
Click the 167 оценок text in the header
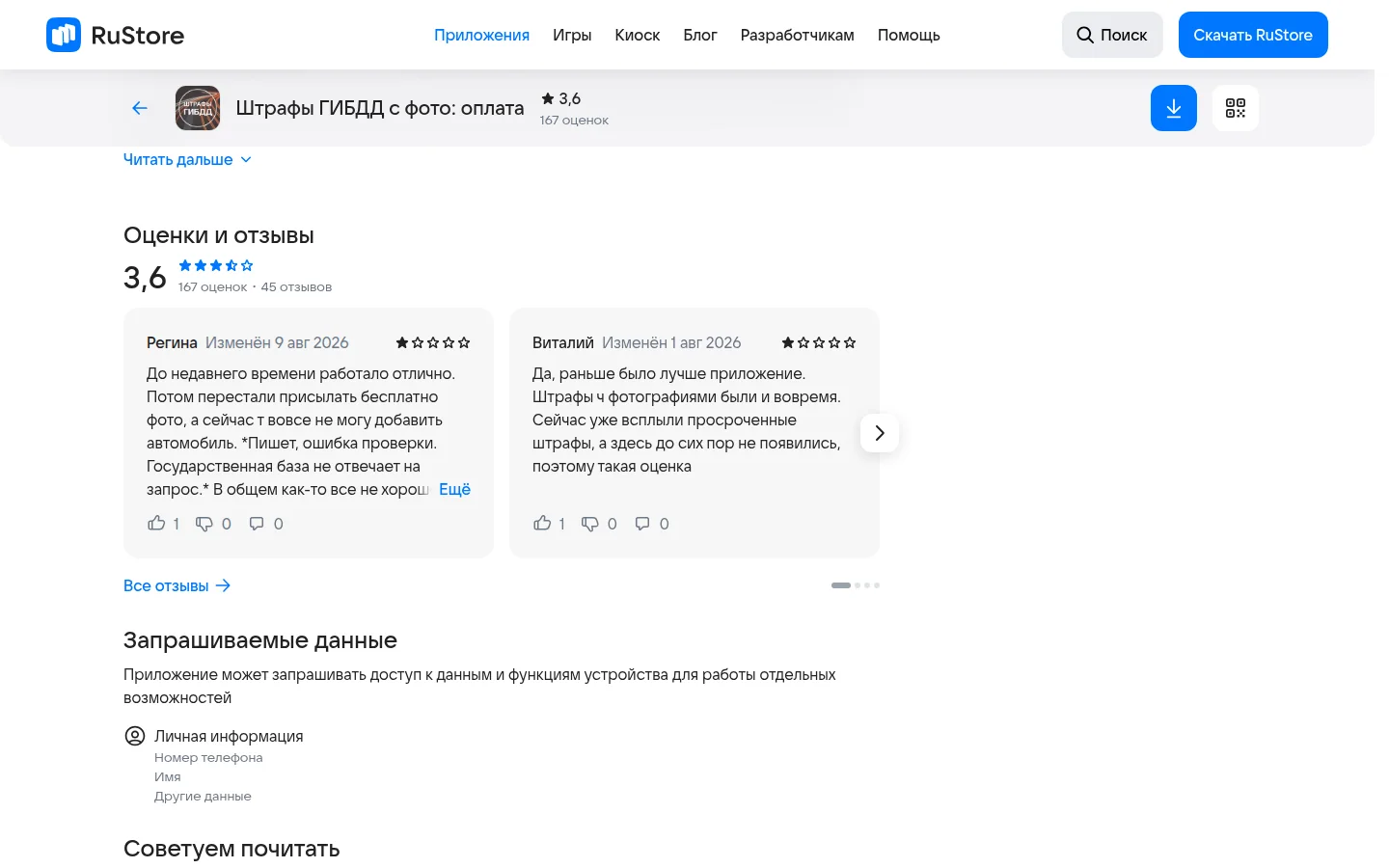[x=574, y=121]
